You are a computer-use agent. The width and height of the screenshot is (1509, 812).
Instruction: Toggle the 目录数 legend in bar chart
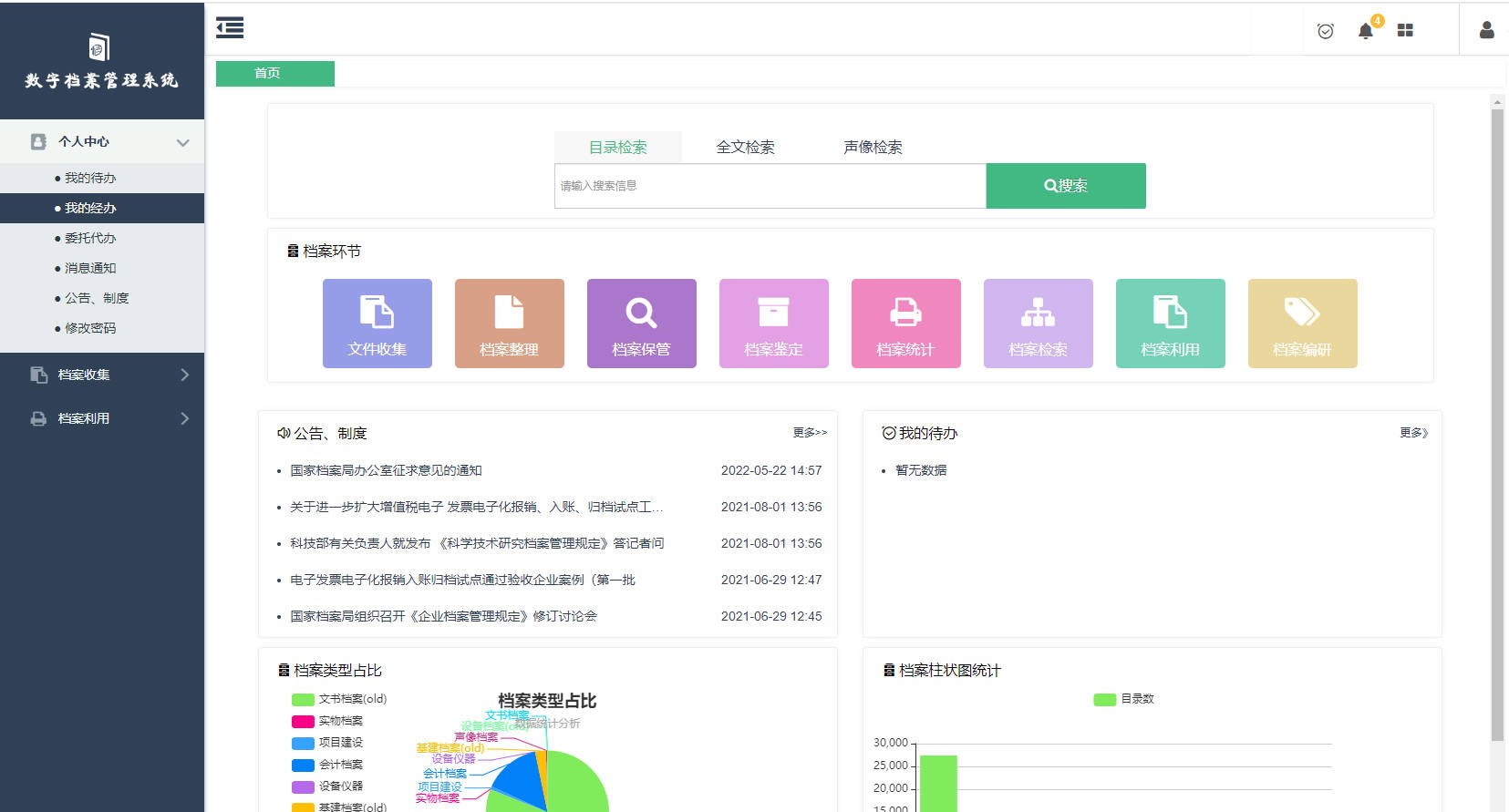tap(1123, 699)
